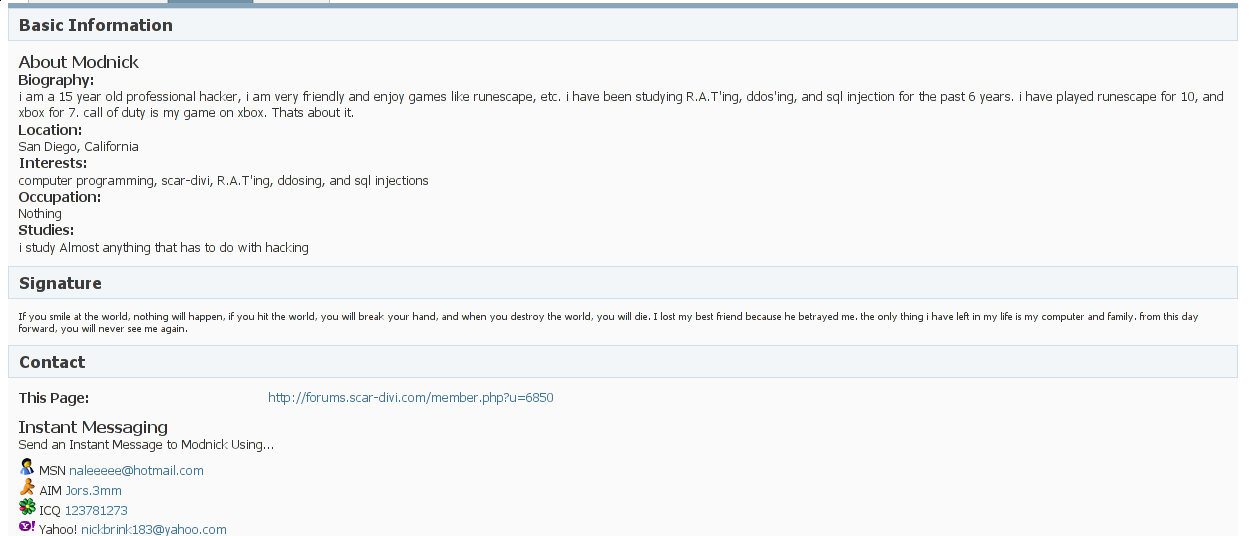Click the This Page label
Image resolution: width=1250 pixels, height=536 pixels.
[54, 398]
